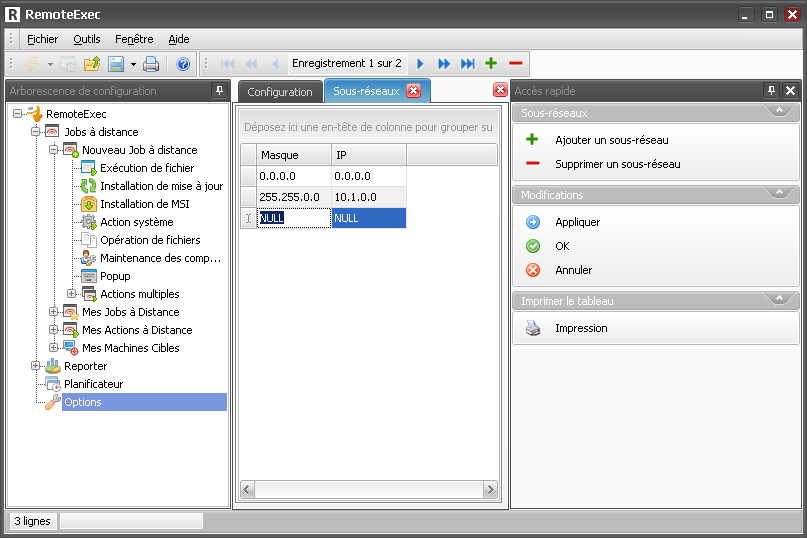Click the open folder toolbar icon
Screen dimensions: 807x538
(x=92, y=64)
